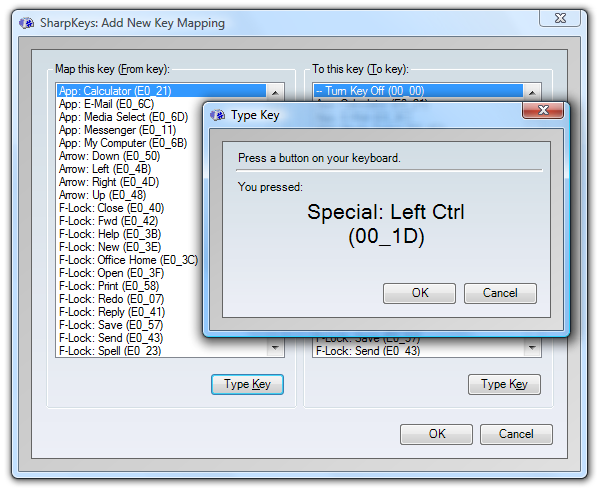Click the From key list scroll-up arrow
This screenshot has width=599, height=489.
pos(275,92)
